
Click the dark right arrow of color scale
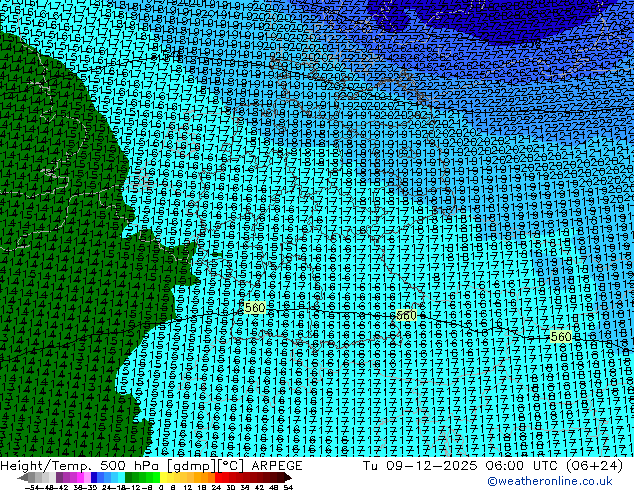tap(287, 478)
